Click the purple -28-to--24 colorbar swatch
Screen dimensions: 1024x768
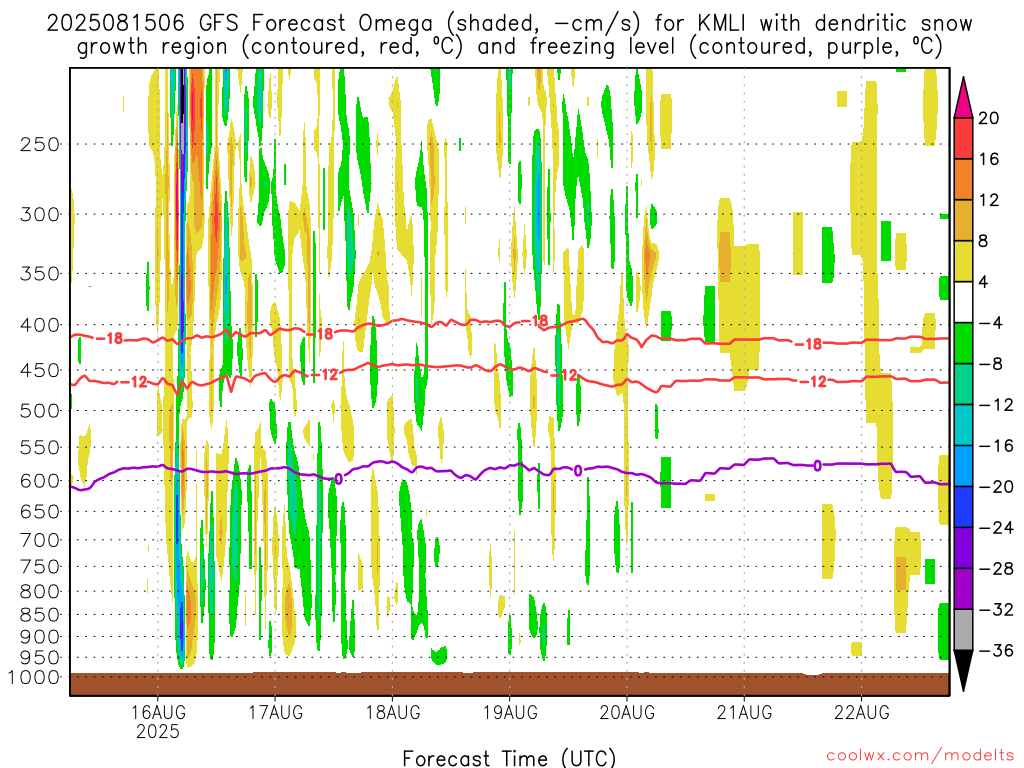pyautogui.click(x=963, y=548)
